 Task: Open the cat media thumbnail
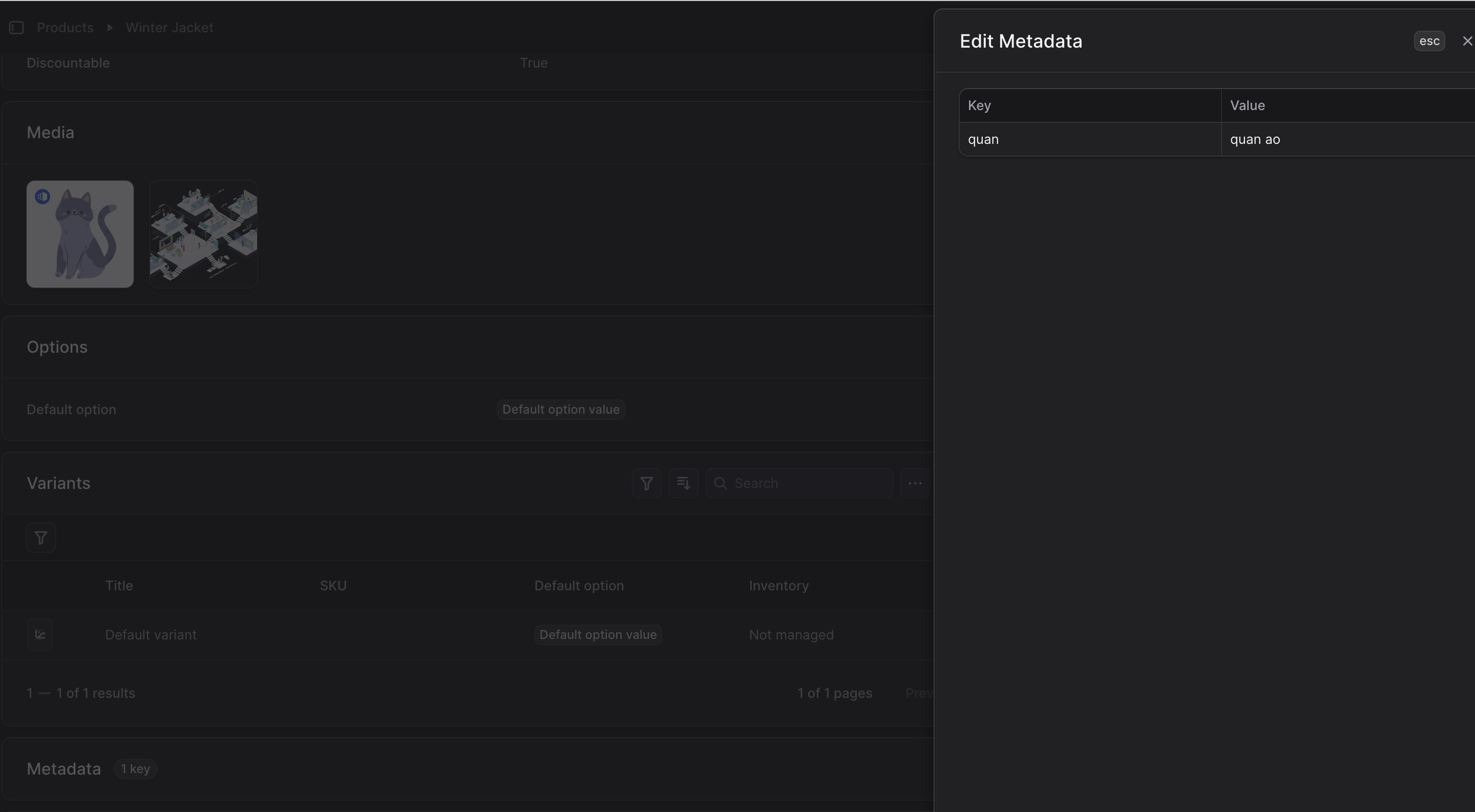click(x=80, y=234)
